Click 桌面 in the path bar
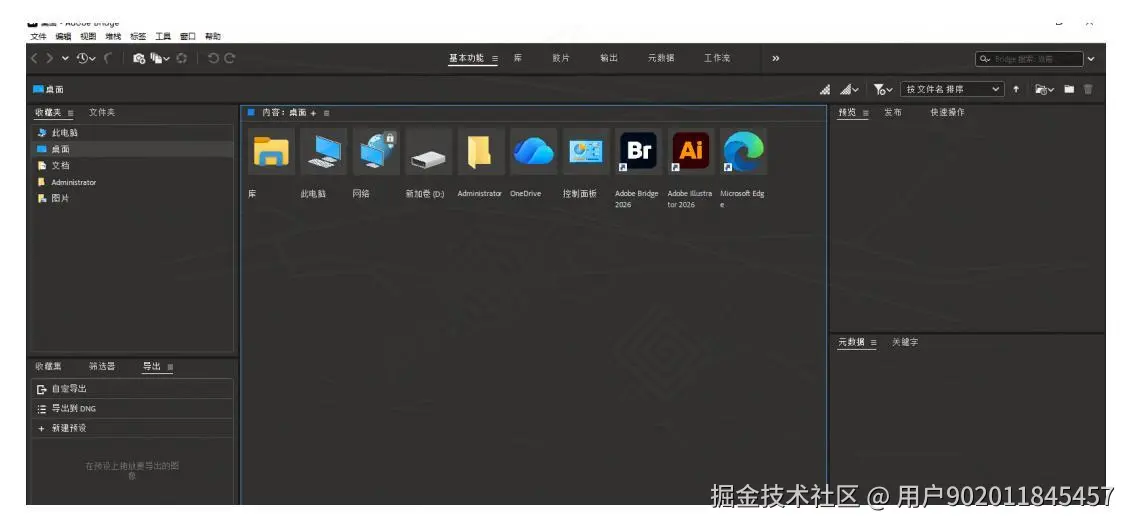Image resolution: width=1132 pixels, height=528 pixels. tap(48, 90)
